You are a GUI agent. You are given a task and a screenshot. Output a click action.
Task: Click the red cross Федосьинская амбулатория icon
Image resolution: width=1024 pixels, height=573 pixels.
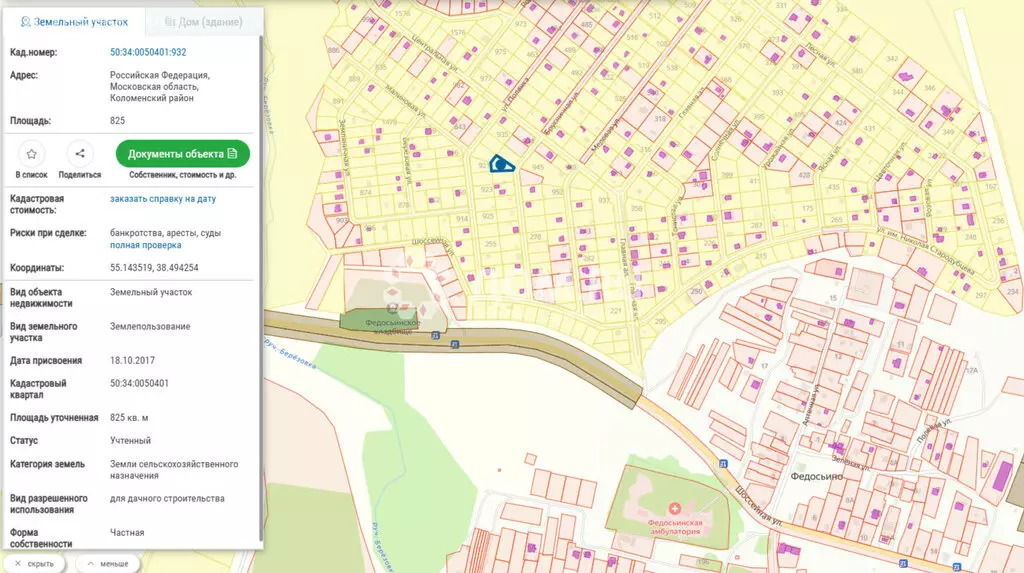click(x=675, y=508)
